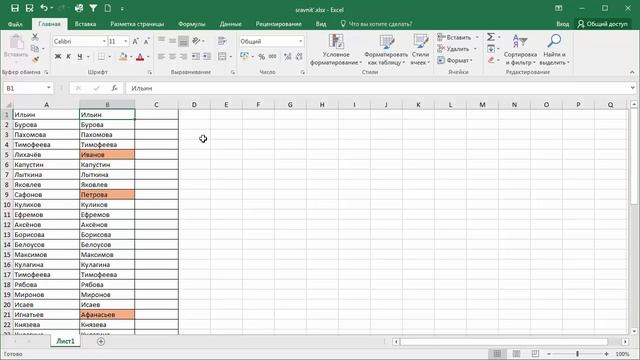Image resolution: width=640 pixels, height=360 pixels.
Task: Open the Общий number format dropdown
Action: 301,41
